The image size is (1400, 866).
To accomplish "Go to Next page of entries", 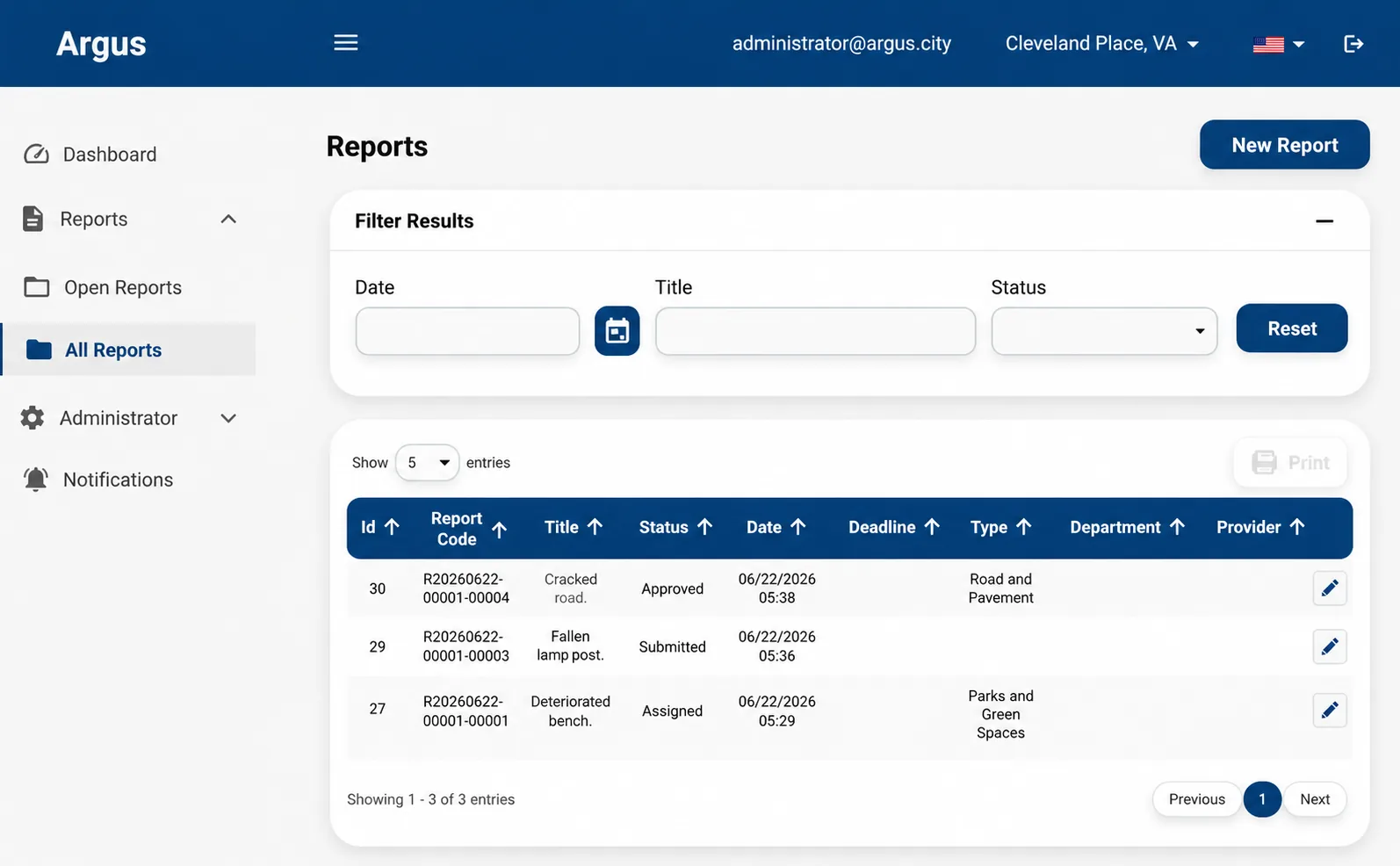I will pyautogui.click(x=1315, y=799).
